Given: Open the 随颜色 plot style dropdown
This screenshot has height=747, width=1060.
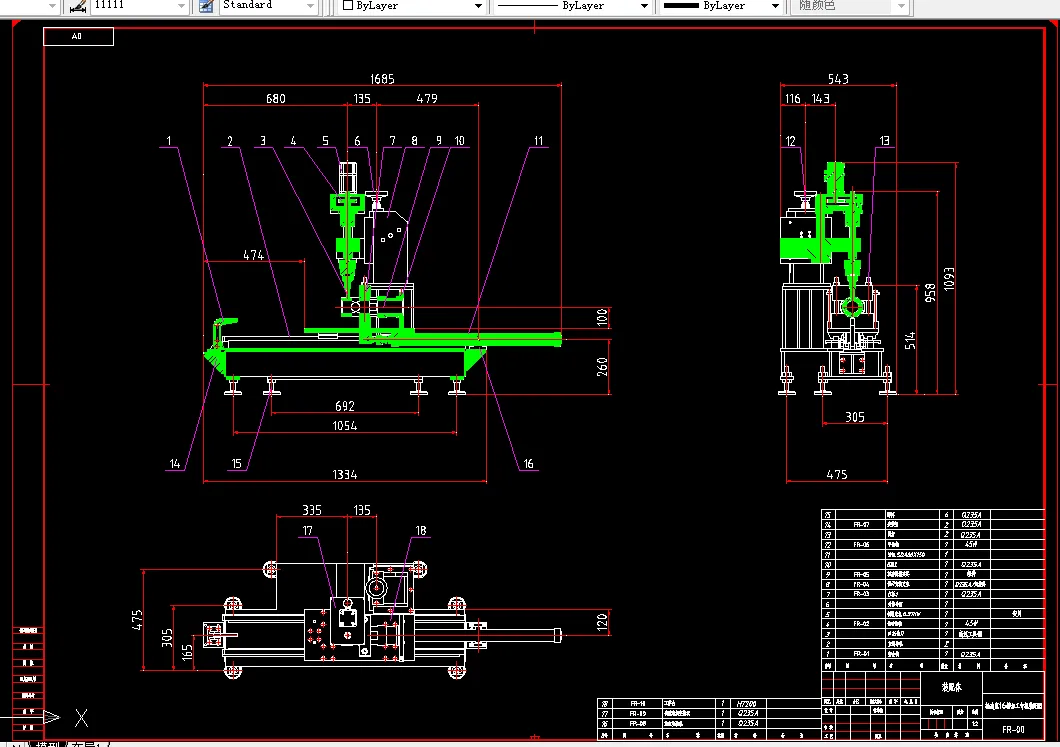Looking at the screenshot, I should 901,6.
